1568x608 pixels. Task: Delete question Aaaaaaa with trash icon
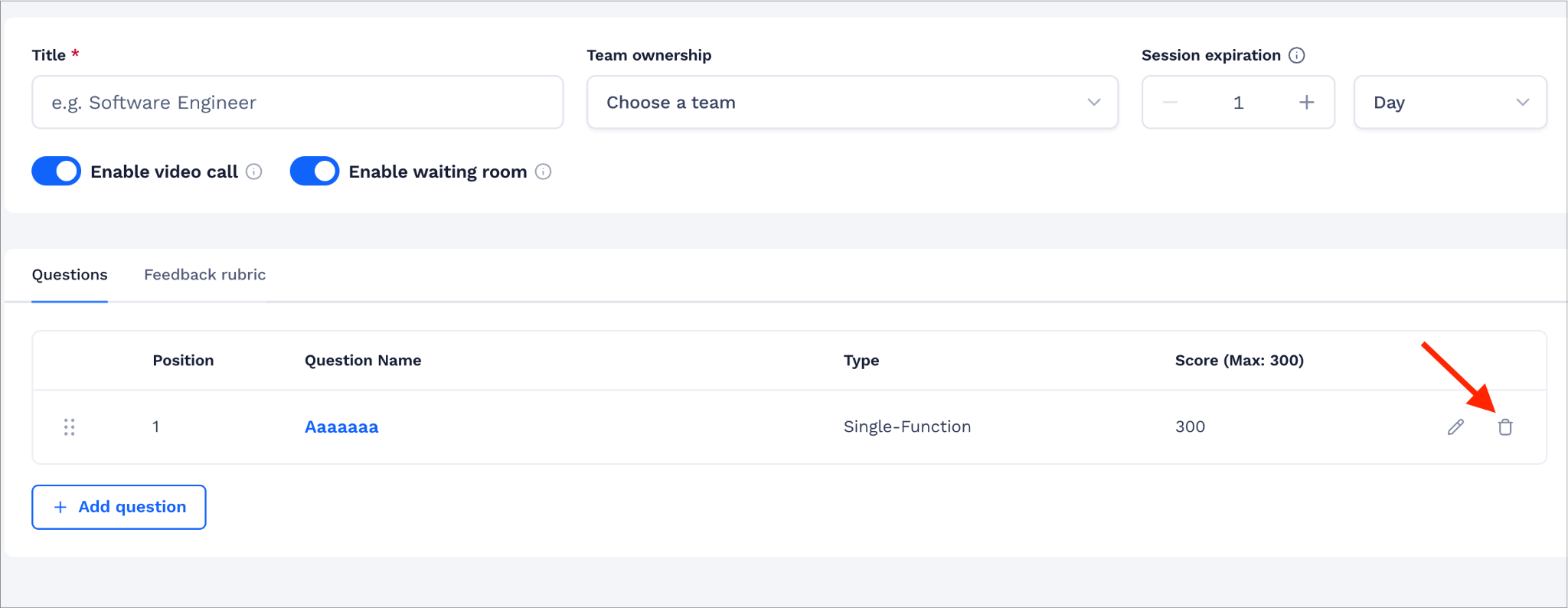pos(1505,427)
